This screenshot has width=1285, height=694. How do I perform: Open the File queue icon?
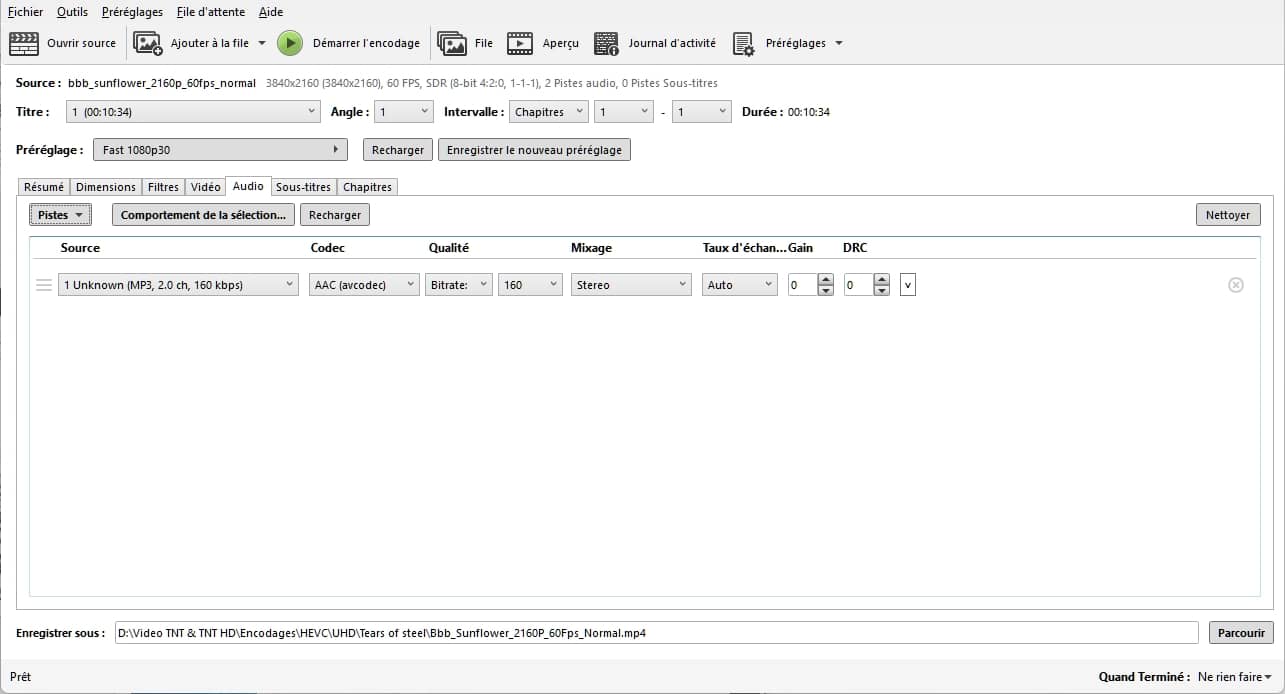pyautogui.click(x=452, y=43)
